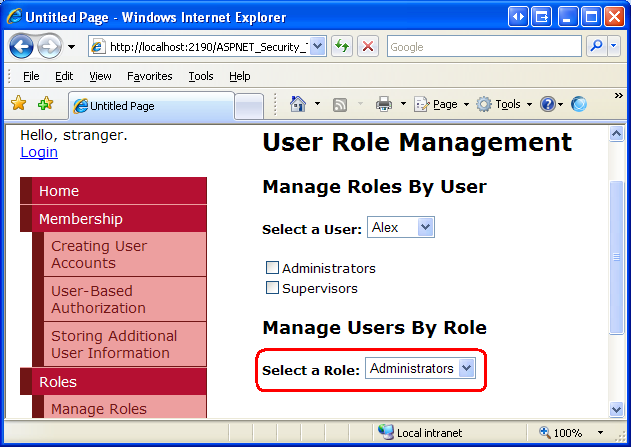
Task: Expand address bar URL history dropdown
Action: [318, 47]
